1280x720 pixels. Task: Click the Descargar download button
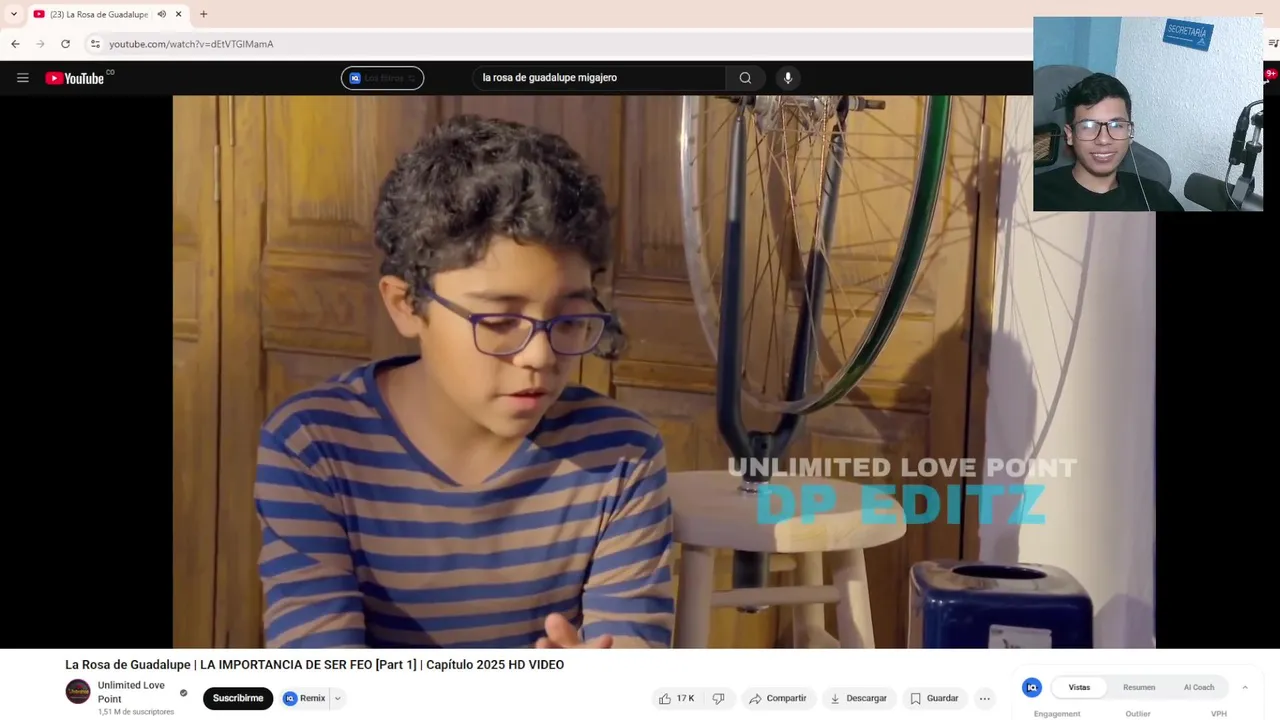tap(858, 698)
